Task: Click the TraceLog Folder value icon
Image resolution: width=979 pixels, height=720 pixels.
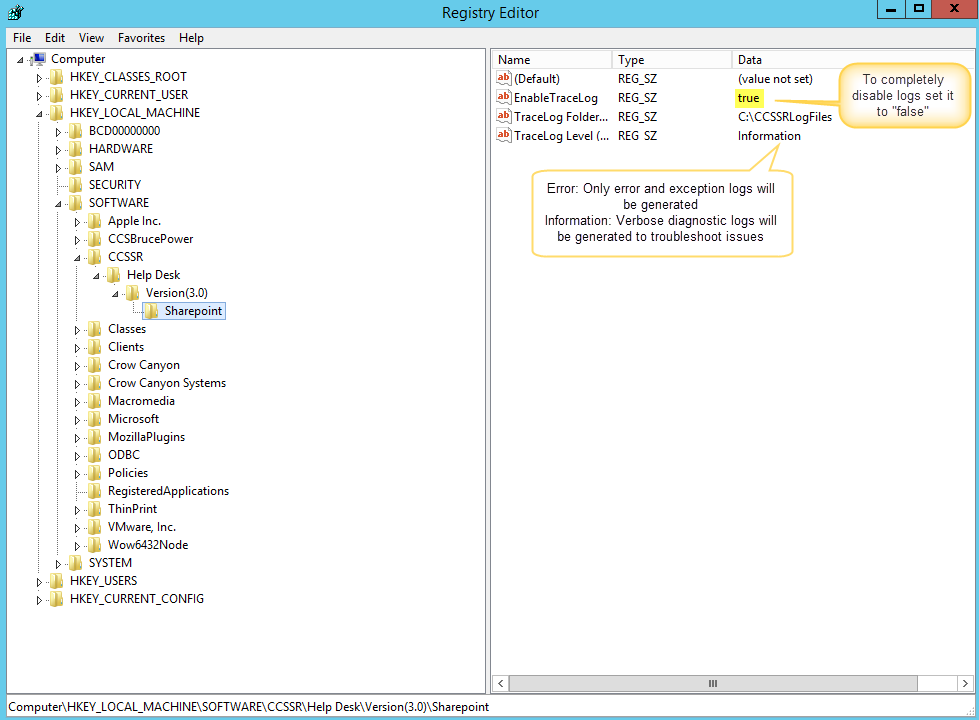Action: pos(504,117)
